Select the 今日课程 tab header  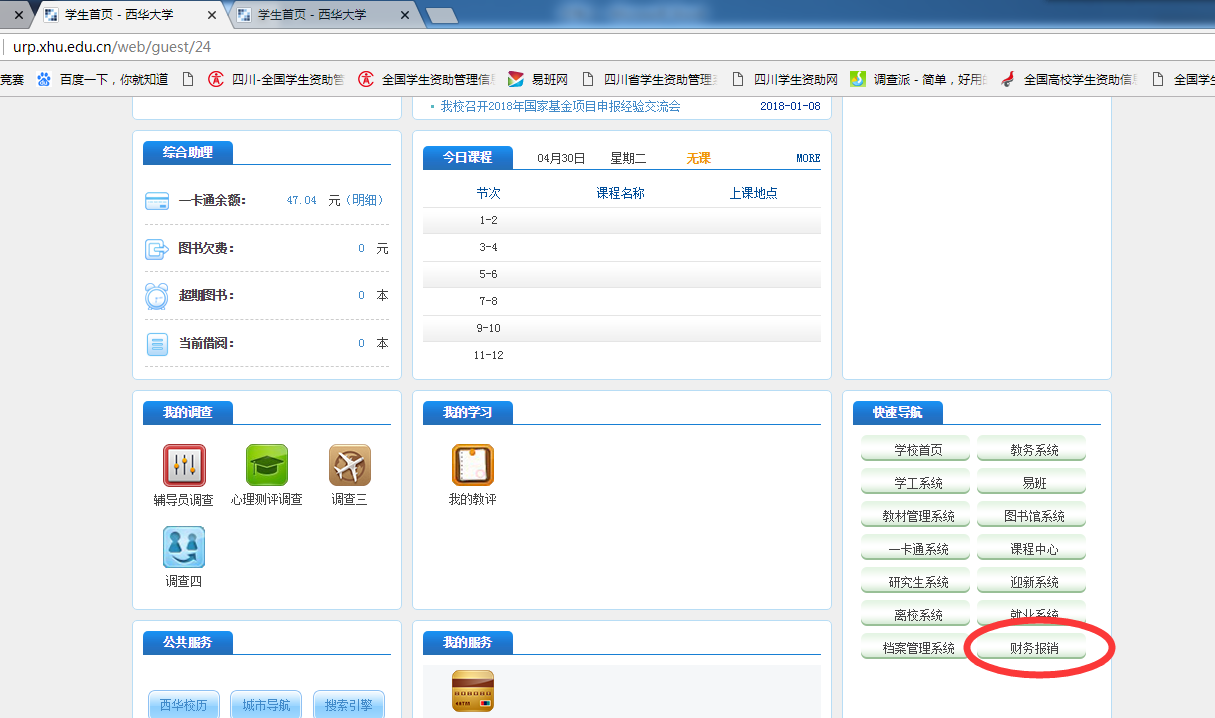pyautogui.click(x=467, y=158)
